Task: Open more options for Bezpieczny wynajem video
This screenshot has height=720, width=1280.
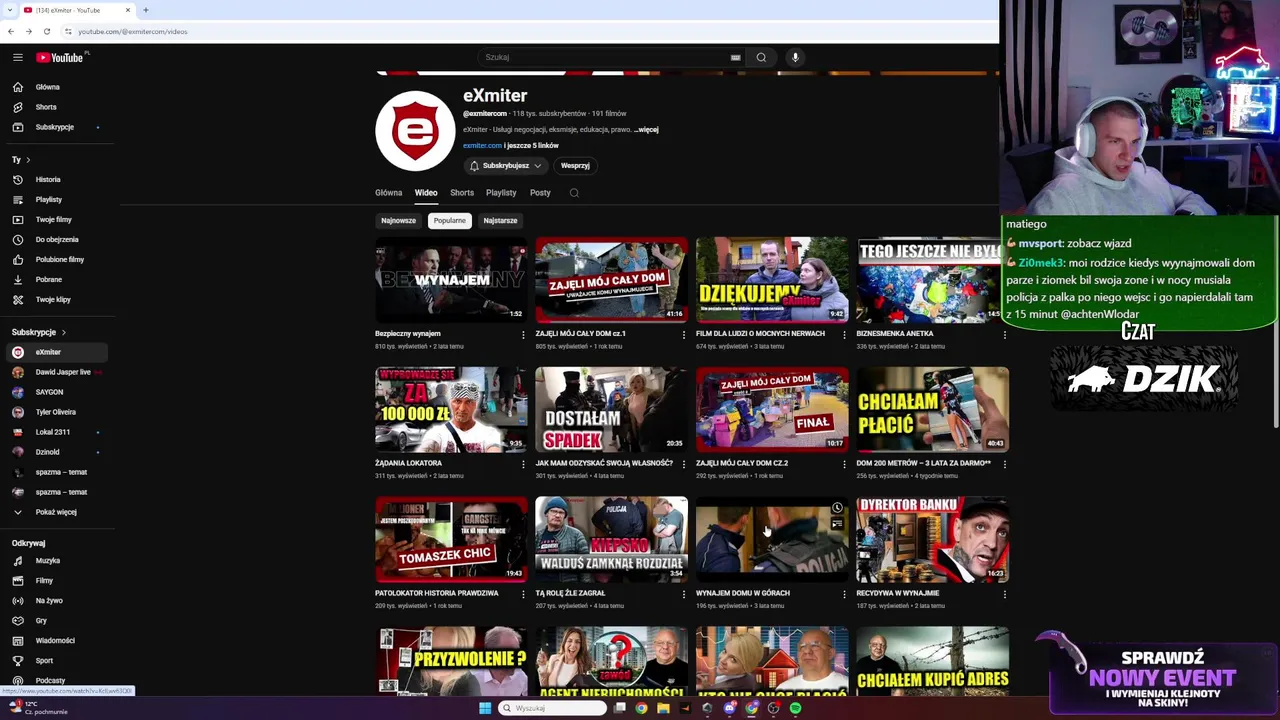Action: point(523,335)
